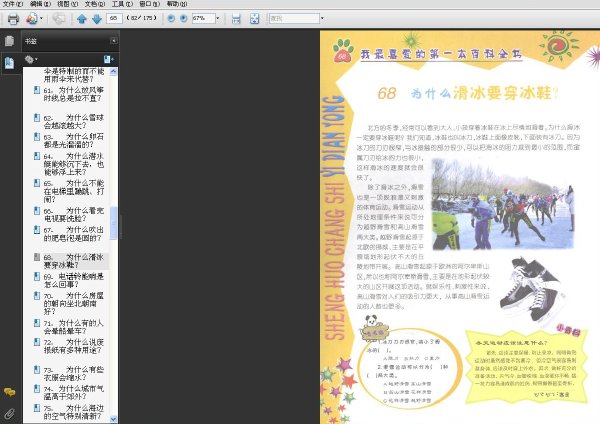Open the find field dropdown arrow
600x424 pixels.
(322, 18)
